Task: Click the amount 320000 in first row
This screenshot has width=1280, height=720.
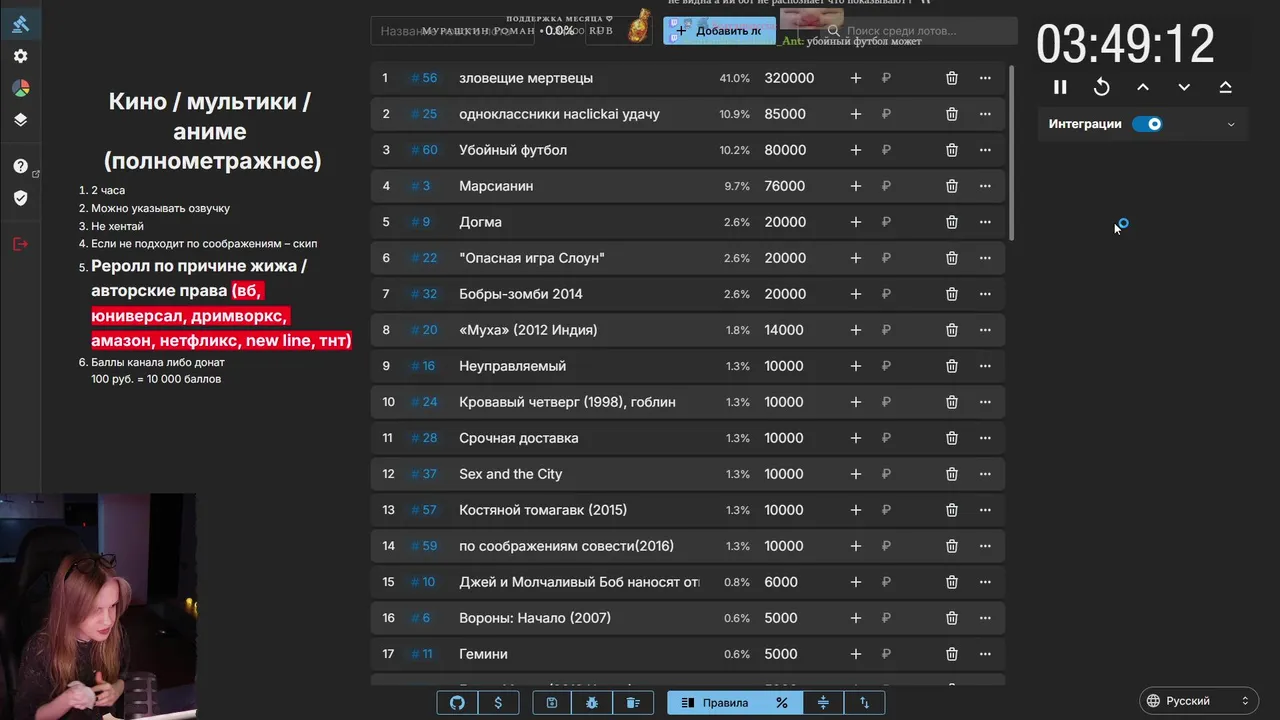Action: click(x=789, y=78)
